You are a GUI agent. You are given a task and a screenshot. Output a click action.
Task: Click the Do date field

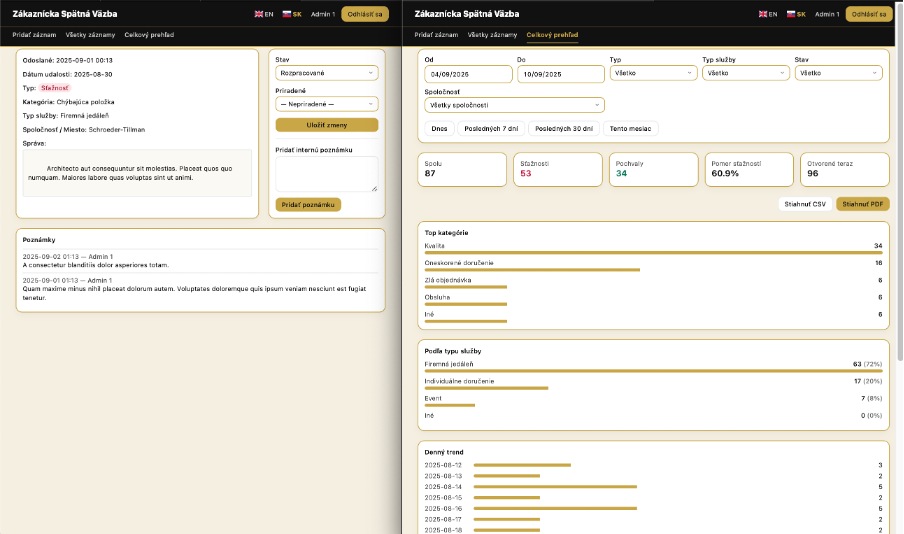click(x=560, y=74)
